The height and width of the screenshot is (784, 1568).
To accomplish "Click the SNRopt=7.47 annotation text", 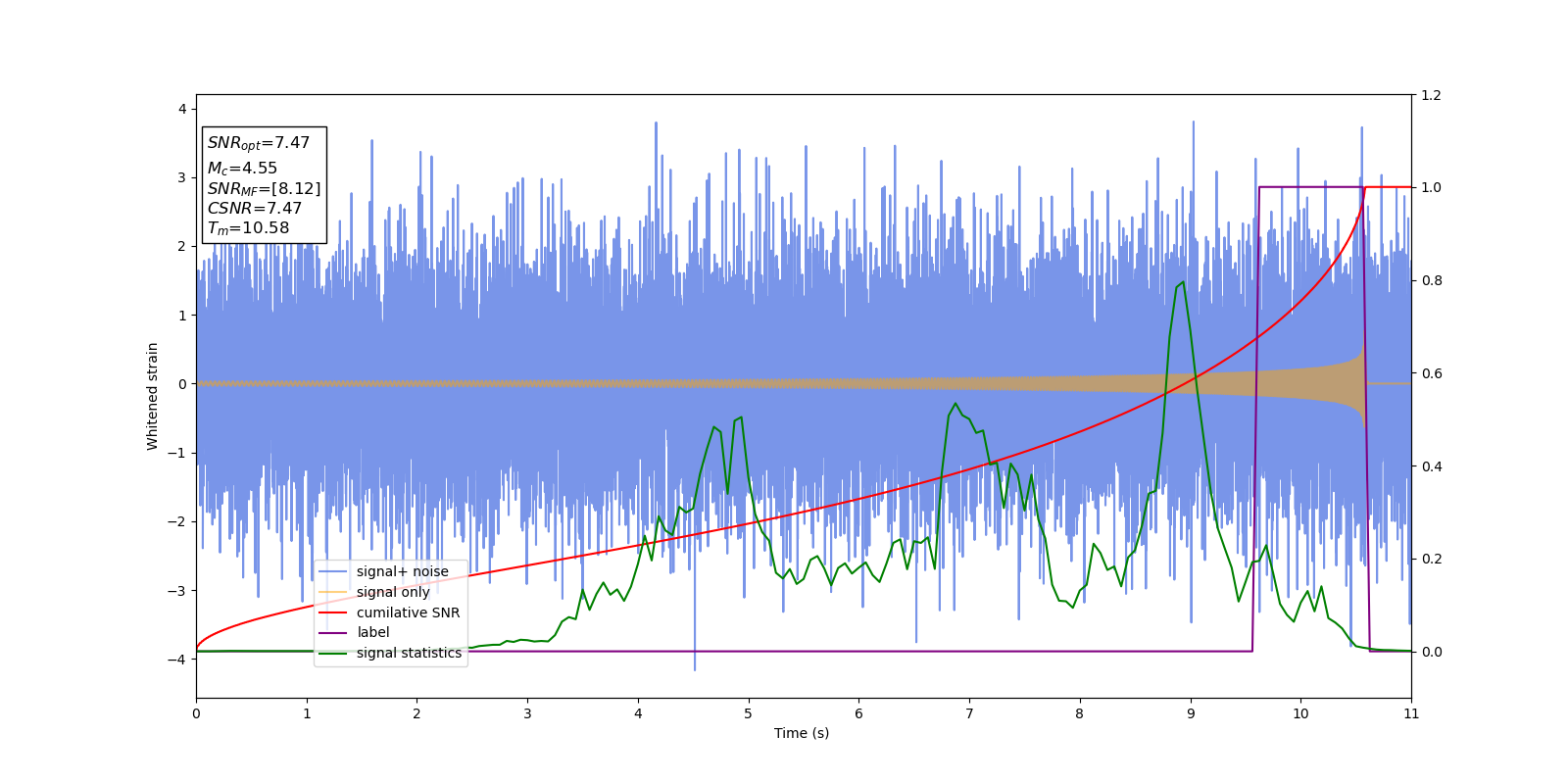I will click(258, 143).
